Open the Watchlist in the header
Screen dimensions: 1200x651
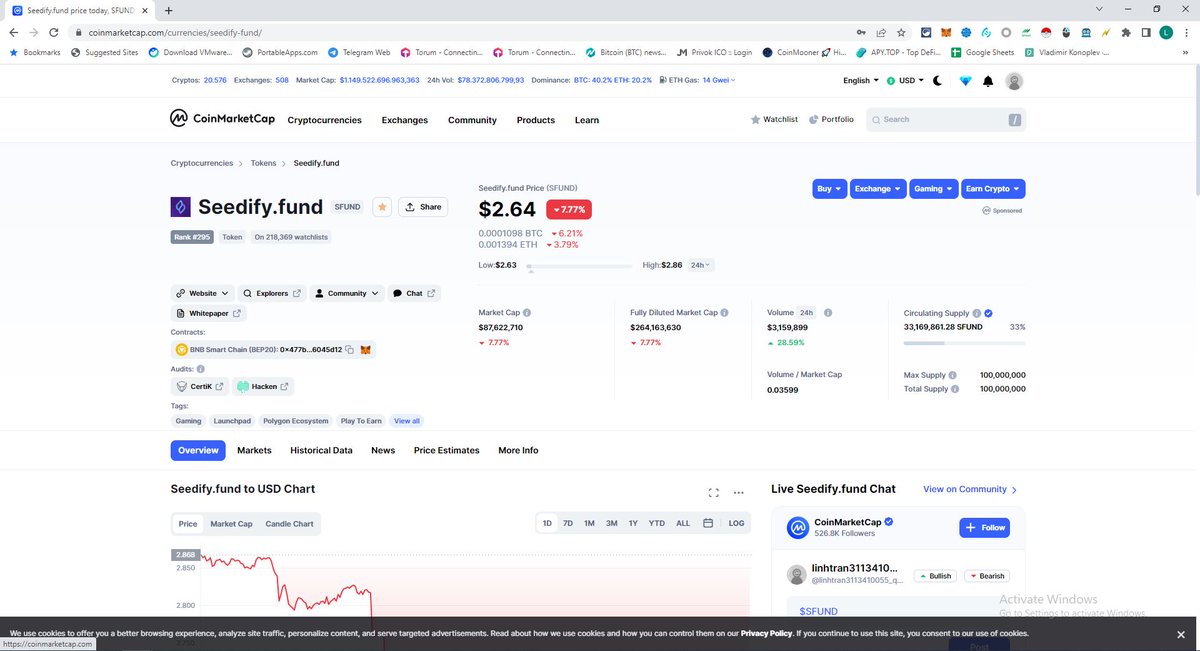(x=774, y=119)
